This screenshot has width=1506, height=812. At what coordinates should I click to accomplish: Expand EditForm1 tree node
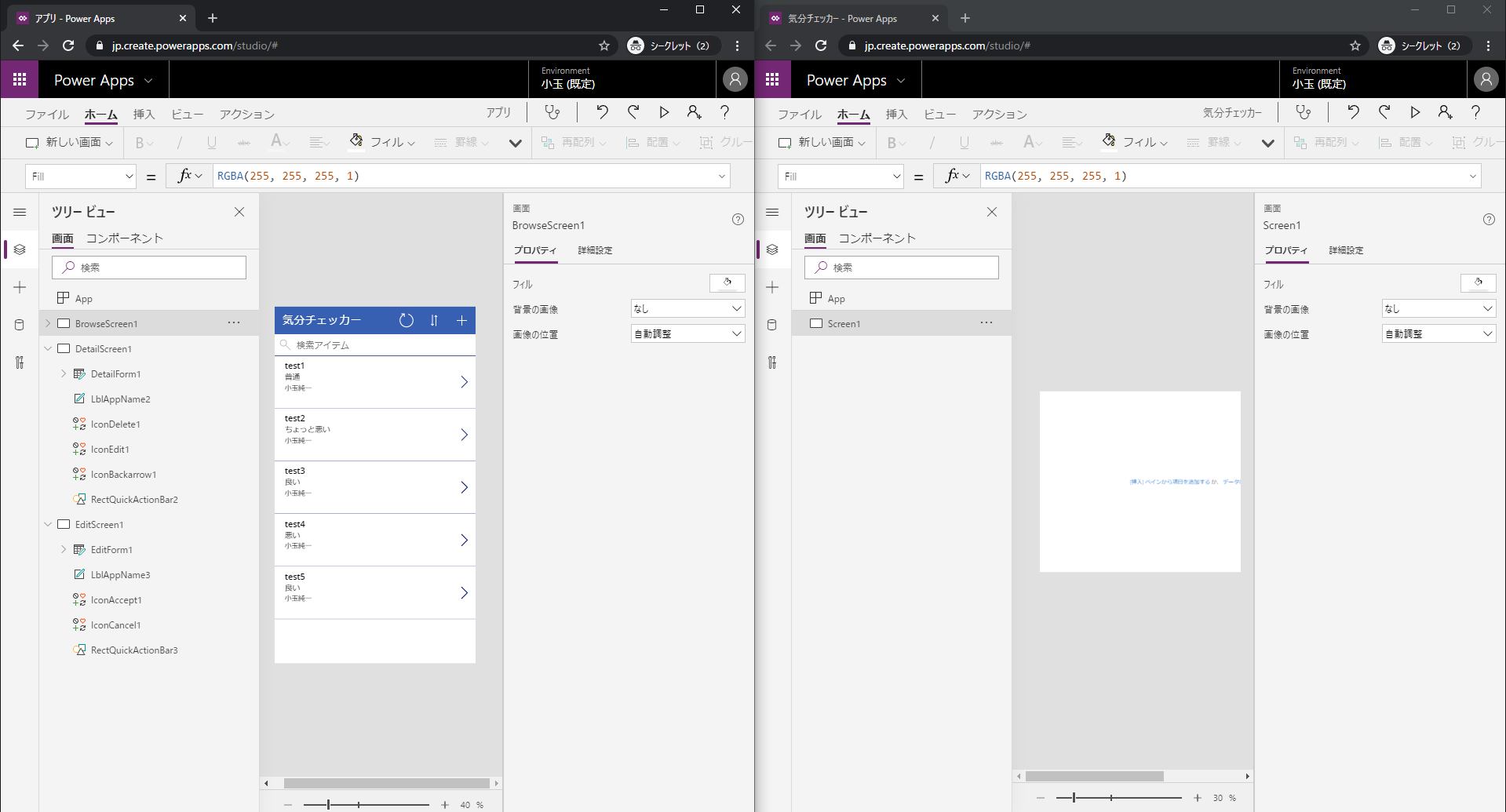click(x=64, y=549)
